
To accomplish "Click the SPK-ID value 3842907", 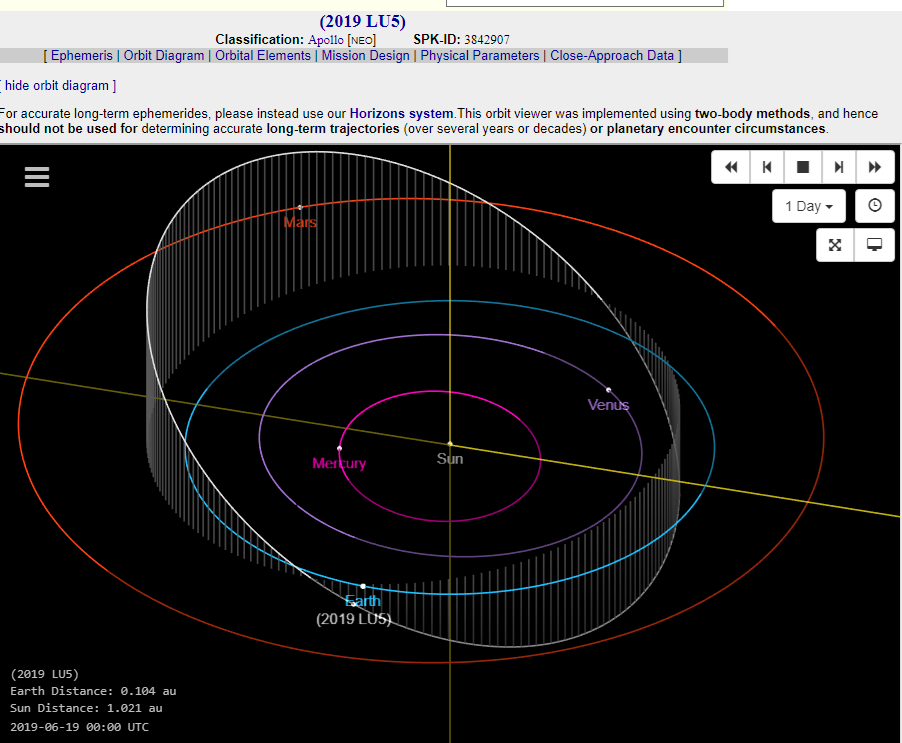I will click(487, 40).
